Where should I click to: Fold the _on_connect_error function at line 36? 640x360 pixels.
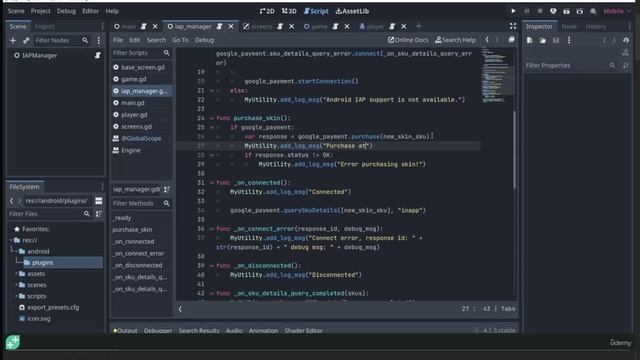pyautogui.click(x=211, y=229)
